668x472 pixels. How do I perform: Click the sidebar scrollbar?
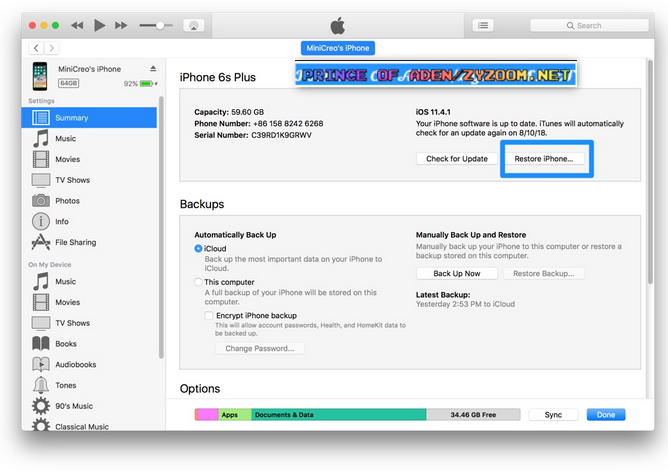point(161,227)
